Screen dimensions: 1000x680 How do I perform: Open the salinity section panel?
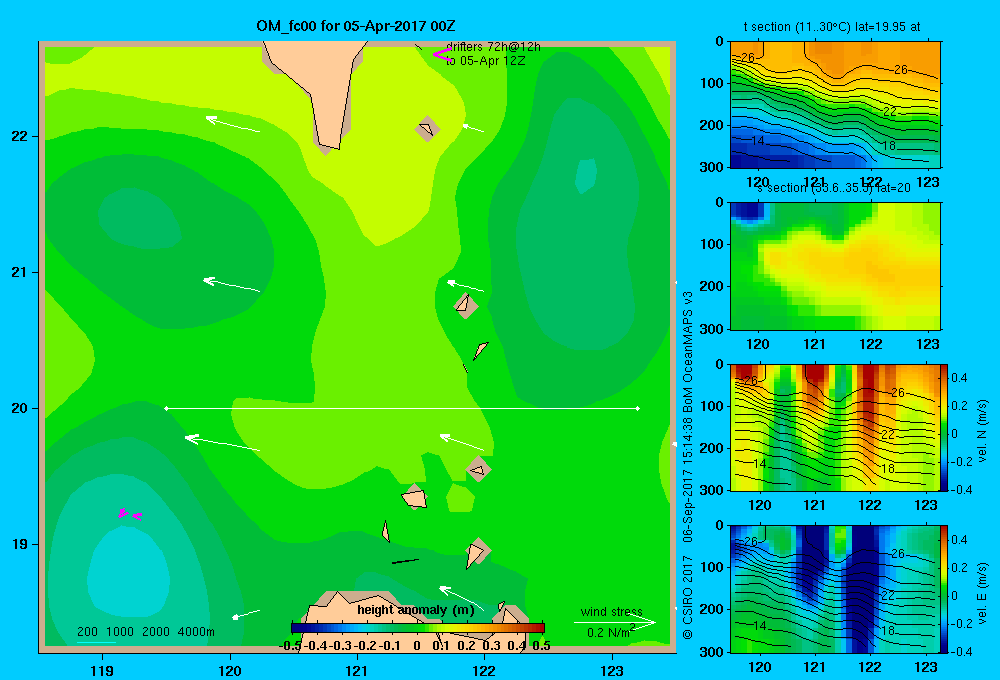point(835,266)
